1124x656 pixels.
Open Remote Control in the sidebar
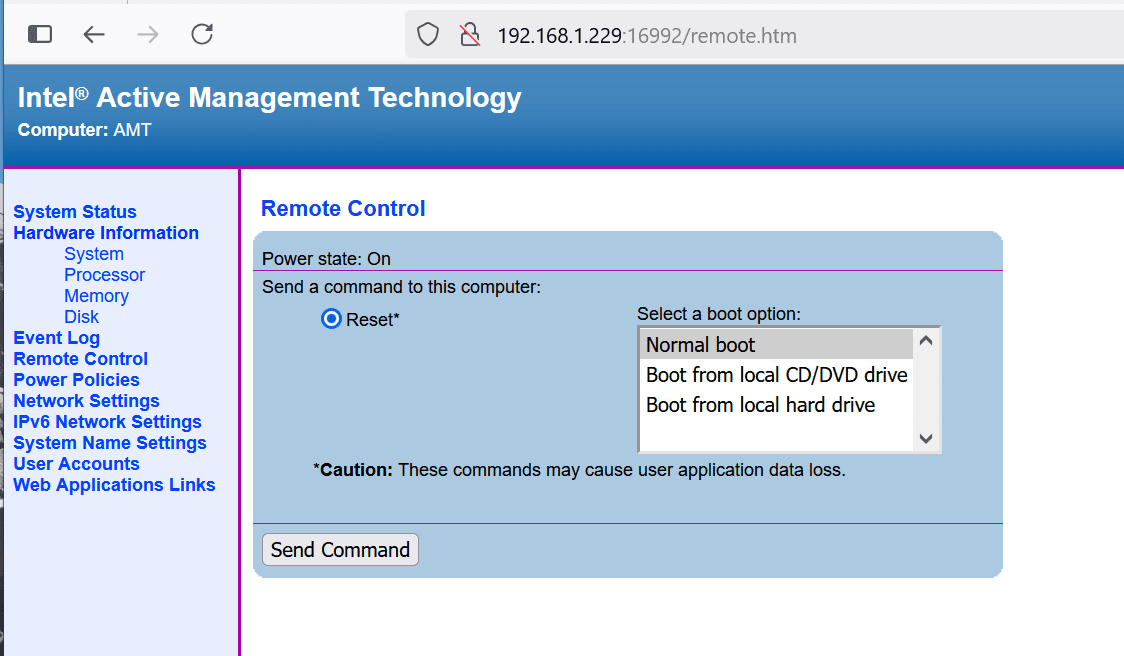[80, 358]
